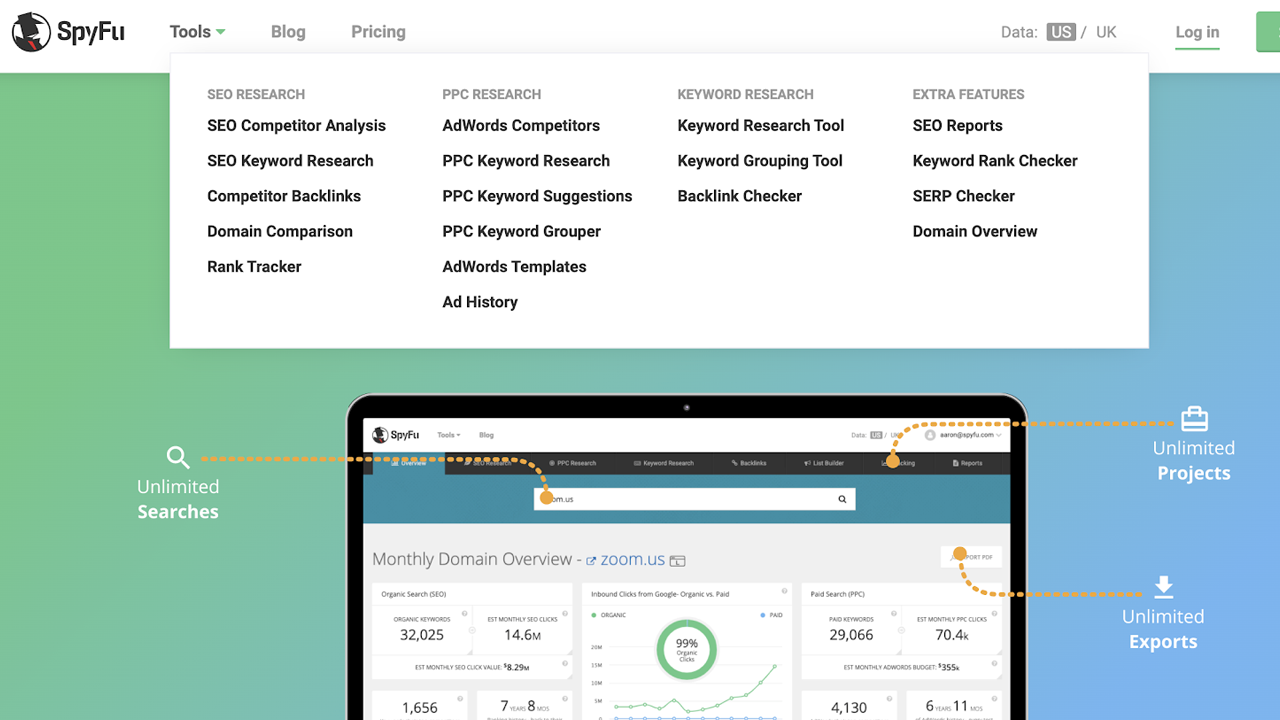Open Domain Overview from Extra Features

(x=975, y=231)
